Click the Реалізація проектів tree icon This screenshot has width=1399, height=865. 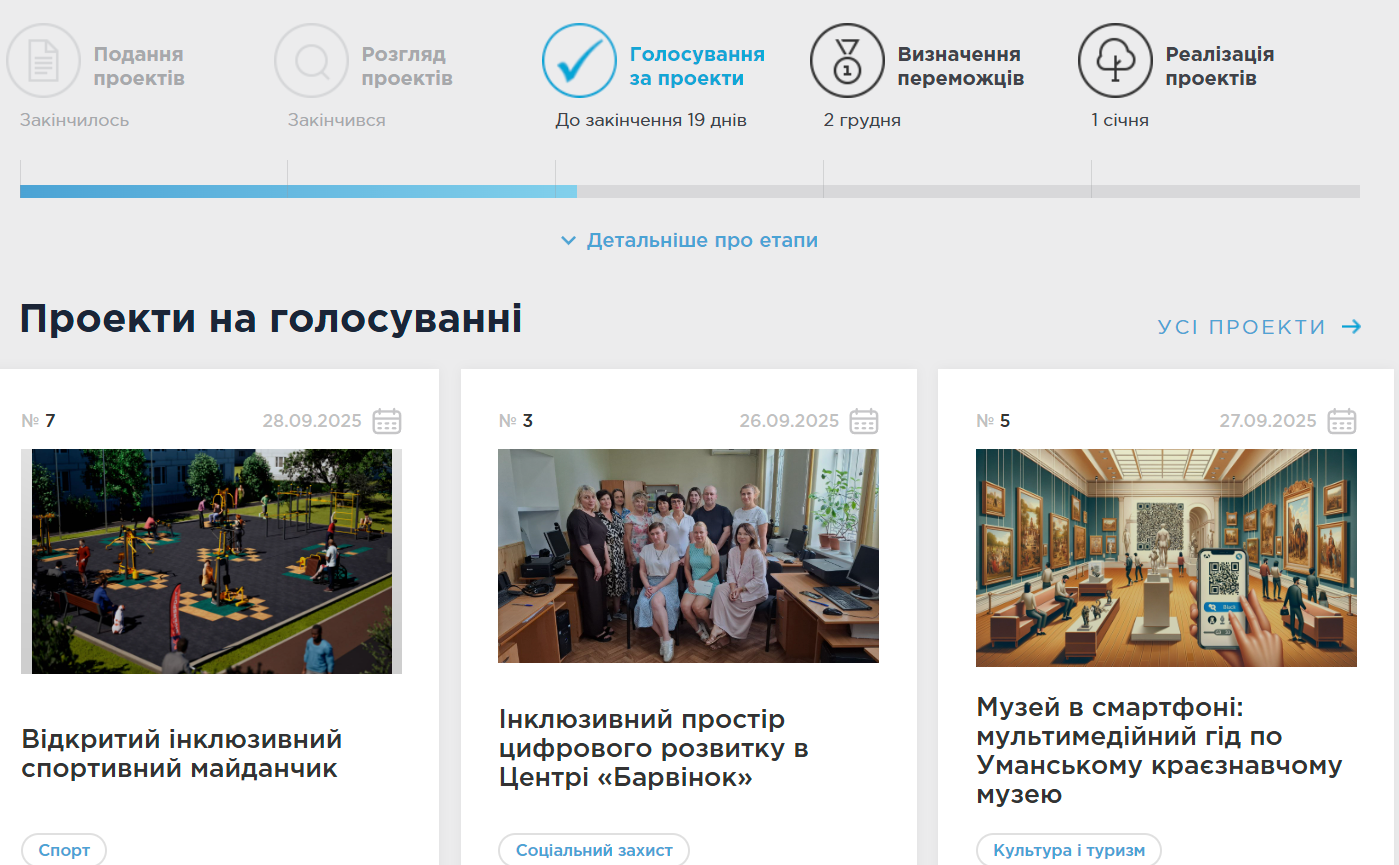(x=1115, y=60)
